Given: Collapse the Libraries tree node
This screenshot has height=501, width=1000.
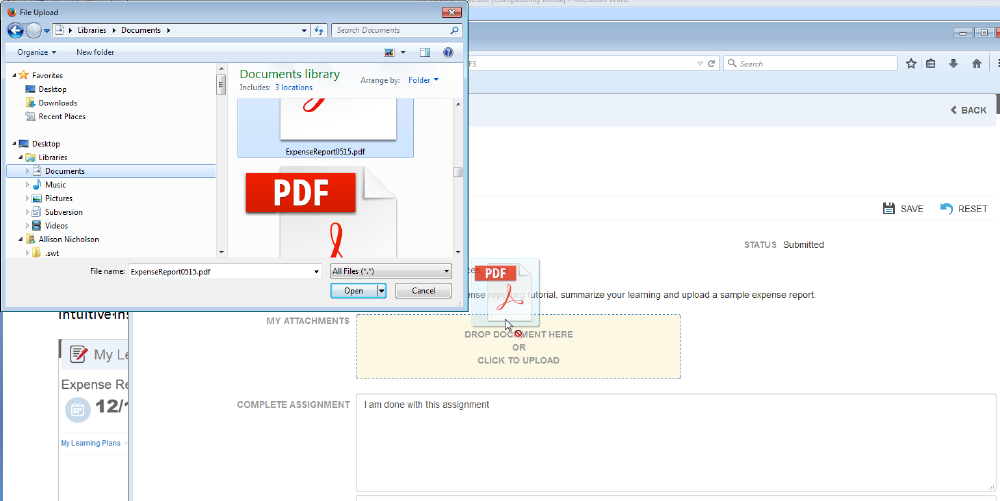Looking at the screenshot, I should (x=21, y=157).
